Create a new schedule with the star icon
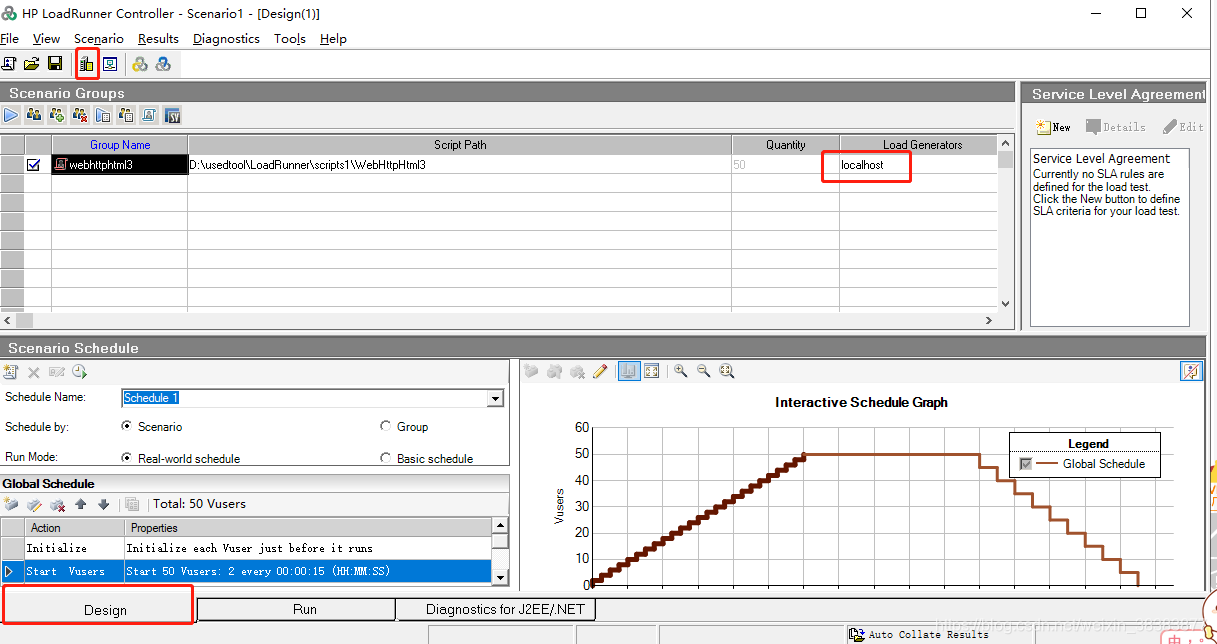This screenshot has height=644, width=1217. 11,372
